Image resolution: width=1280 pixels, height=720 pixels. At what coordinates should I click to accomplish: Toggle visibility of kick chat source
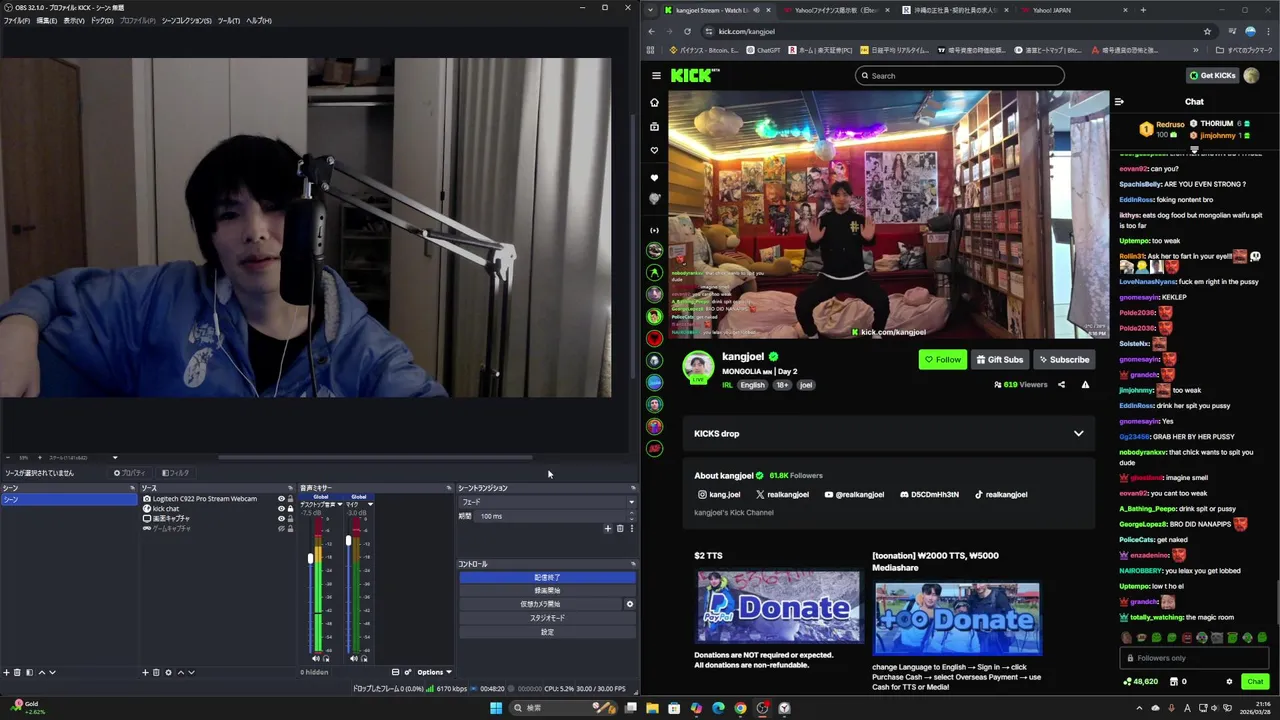281,509
